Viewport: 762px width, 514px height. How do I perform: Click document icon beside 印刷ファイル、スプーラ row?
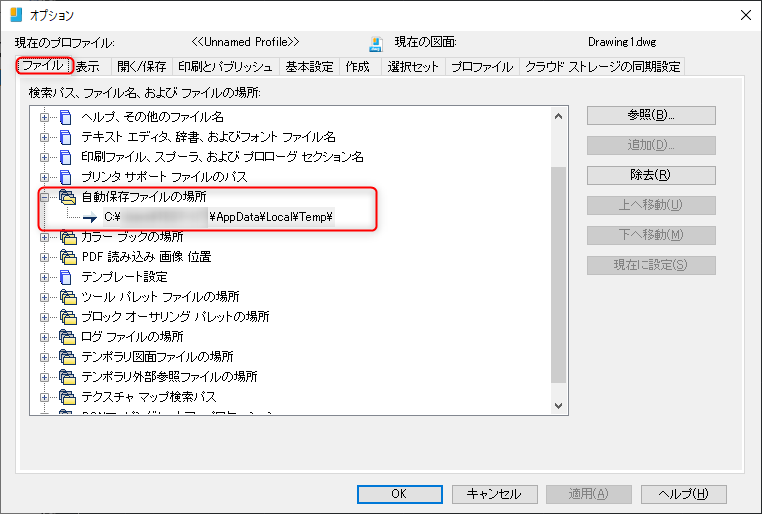click(x=65, y=157)
